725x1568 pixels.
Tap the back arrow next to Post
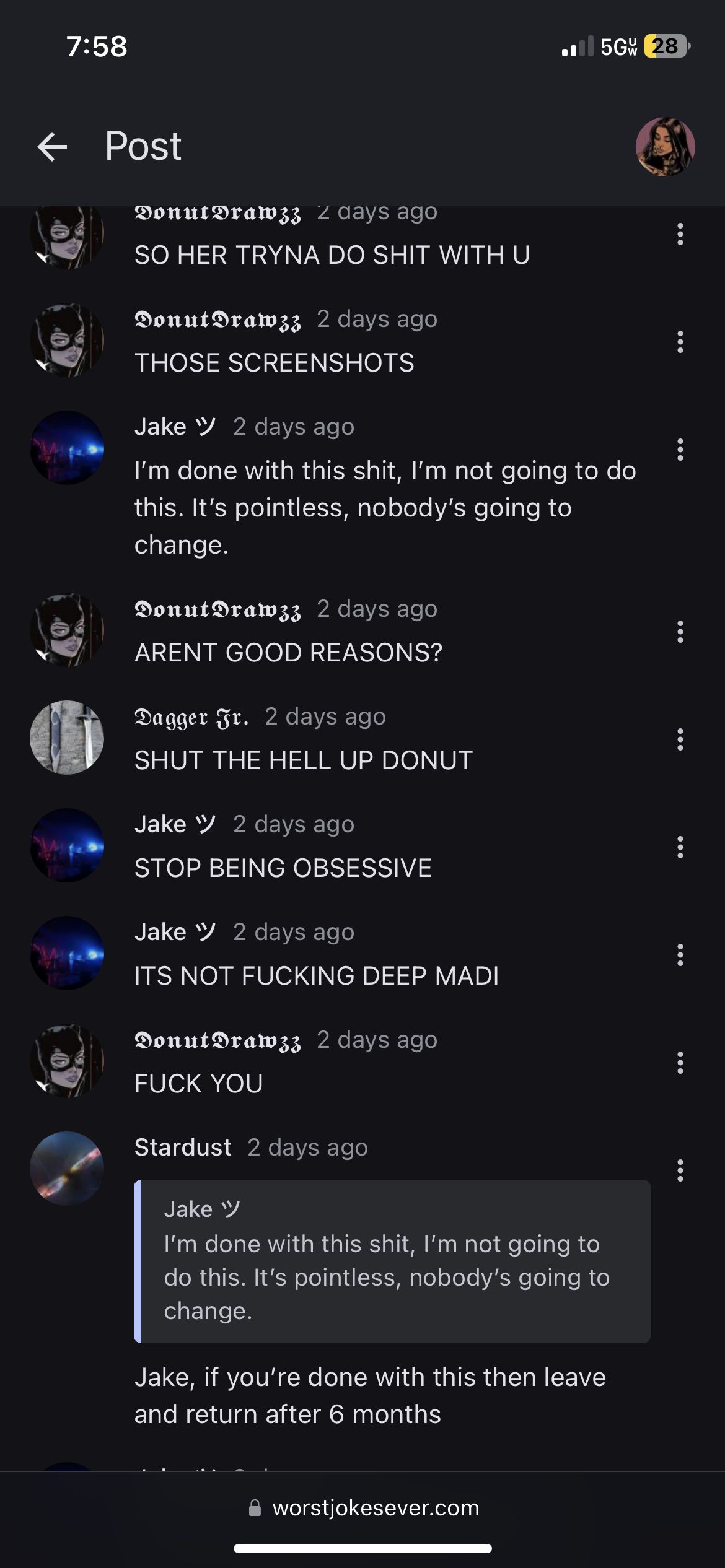click(x=52, y=147)
